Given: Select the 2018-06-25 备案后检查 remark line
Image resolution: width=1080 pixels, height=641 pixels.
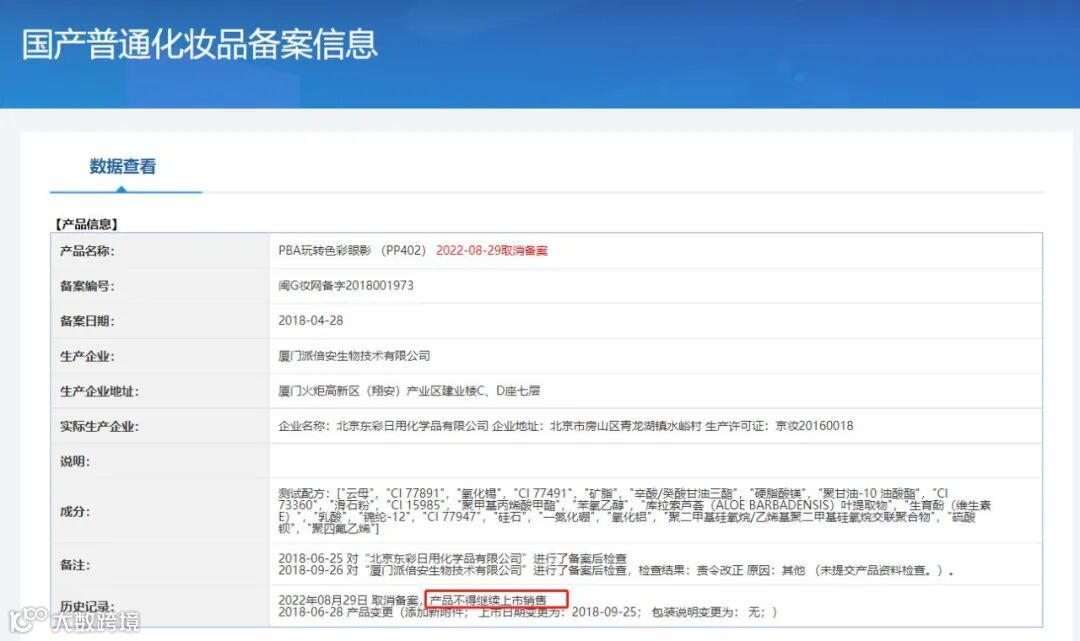Looking at the screenshot, I should coord(453,558).
